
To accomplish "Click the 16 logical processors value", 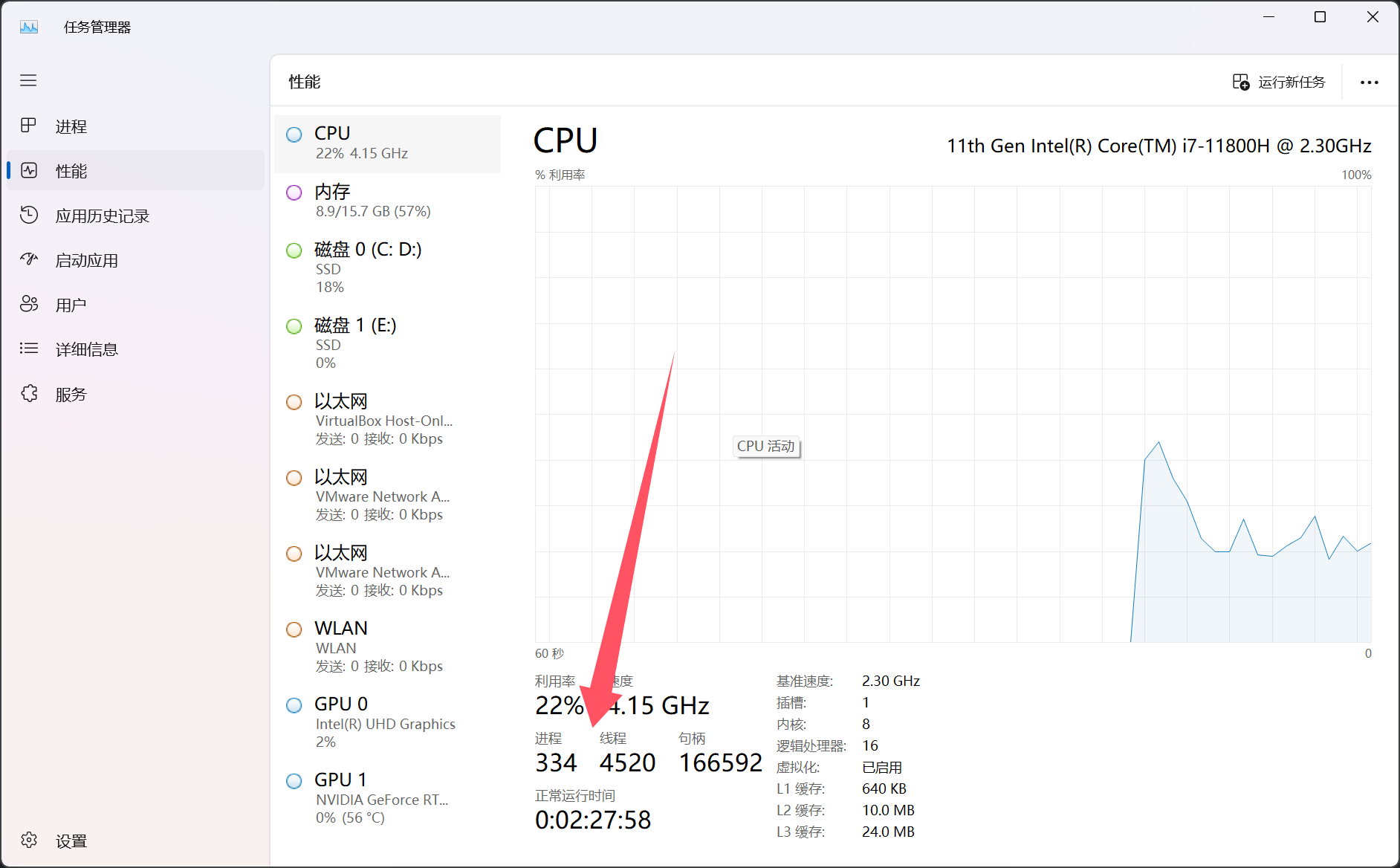I will tap(870, 745).
